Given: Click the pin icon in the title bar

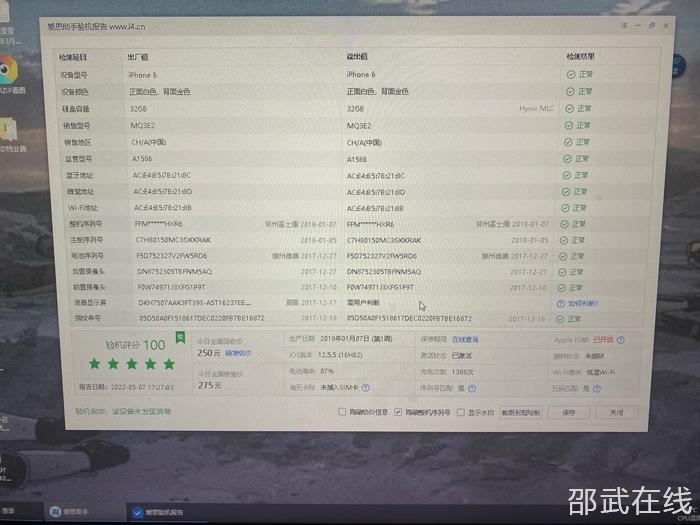Looking at the screenshot, I should click(623, 24).
